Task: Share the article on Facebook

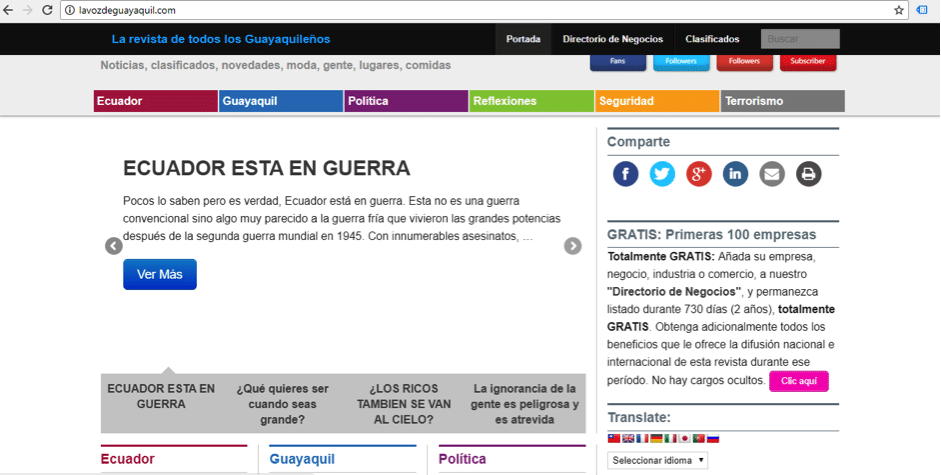Action: 625,174
